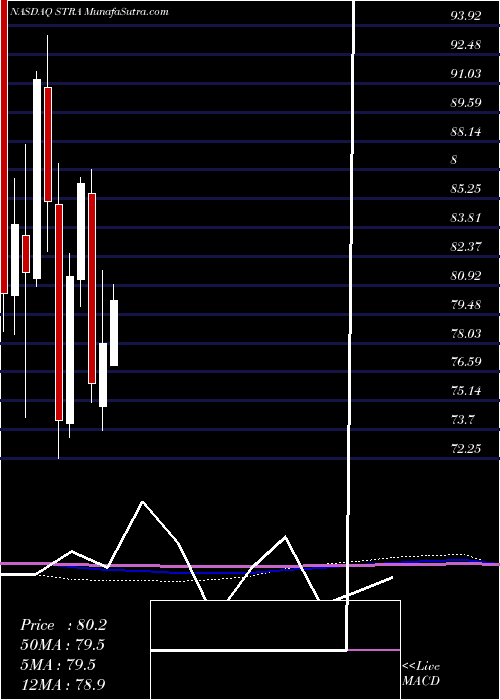Screen dimensions: 500x700
Task: Select the 92.48 price axis label
Action: tap(466, 45)
